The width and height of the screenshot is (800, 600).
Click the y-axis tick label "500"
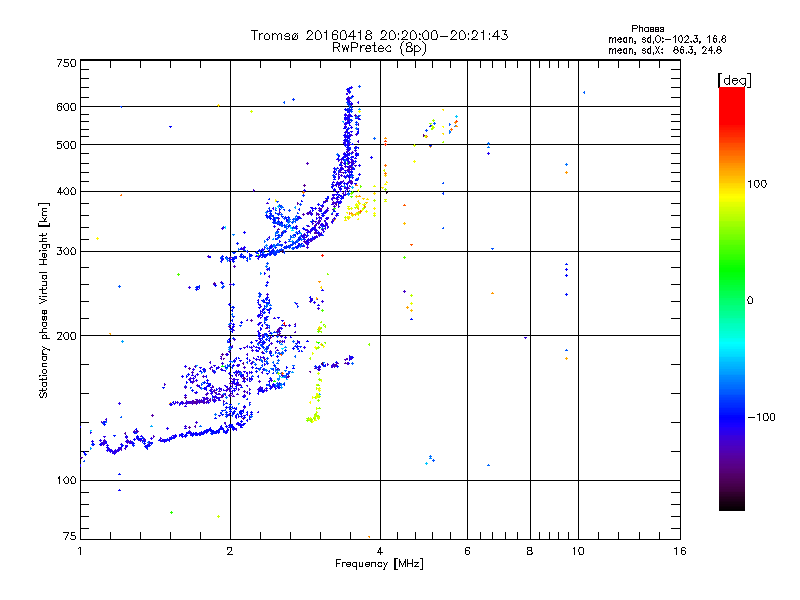coord(66,145)
